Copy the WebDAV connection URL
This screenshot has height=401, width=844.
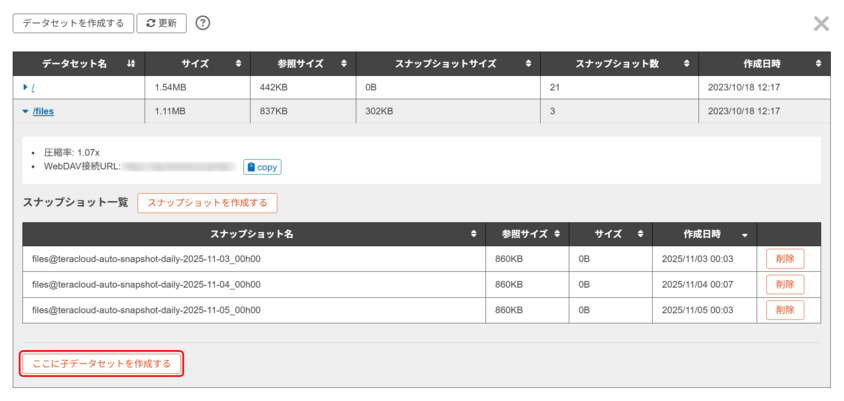tap(262, 167)
